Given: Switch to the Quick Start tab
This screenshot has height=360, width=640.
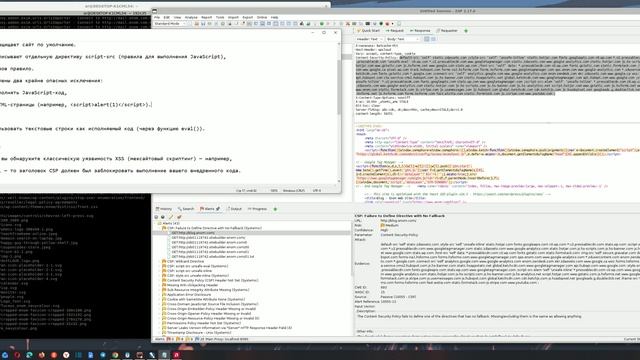Looking at the screenshot, I should [369, 31].
